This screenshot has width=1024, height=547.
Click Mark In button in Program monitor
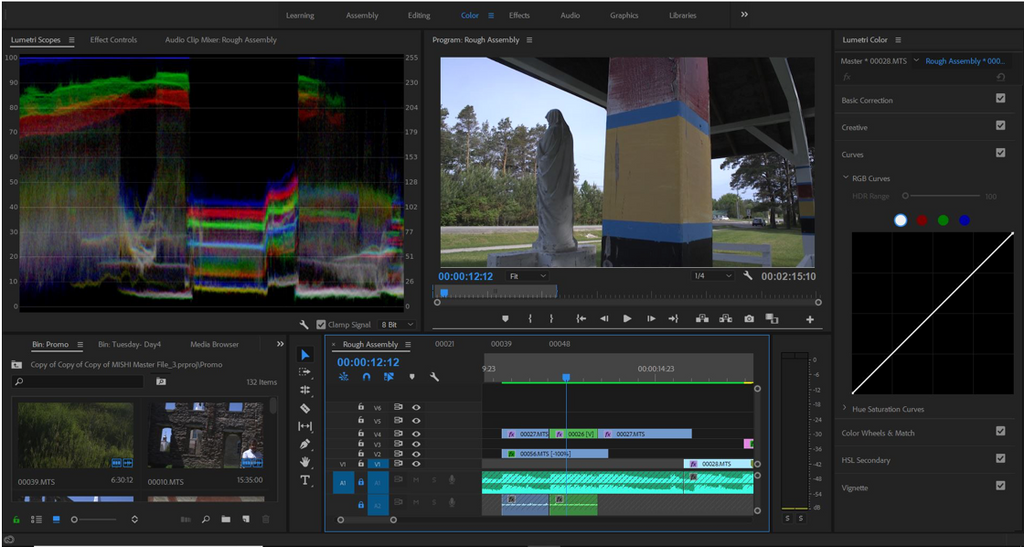(x=530, y=319)
